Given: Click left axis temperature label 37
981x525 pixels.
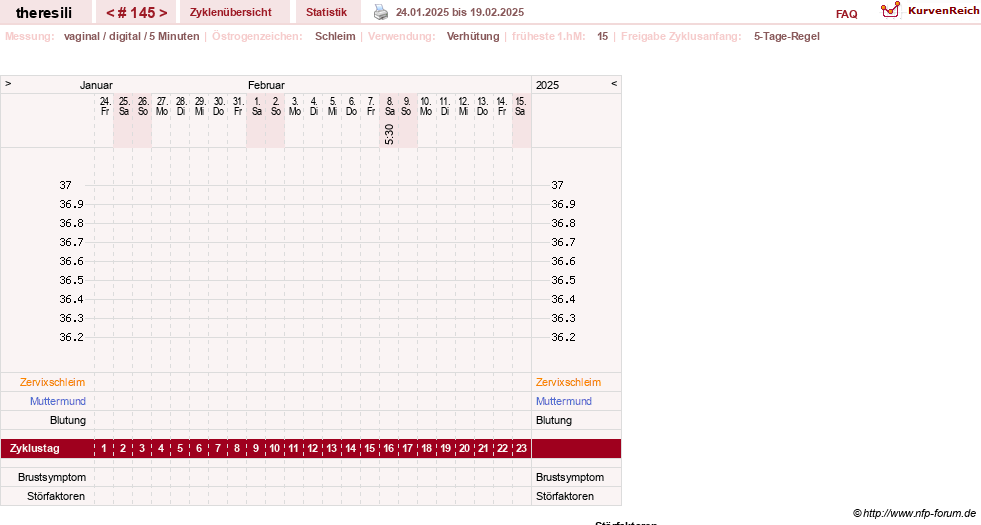Looking at the screenshot, I should point(66,185).
